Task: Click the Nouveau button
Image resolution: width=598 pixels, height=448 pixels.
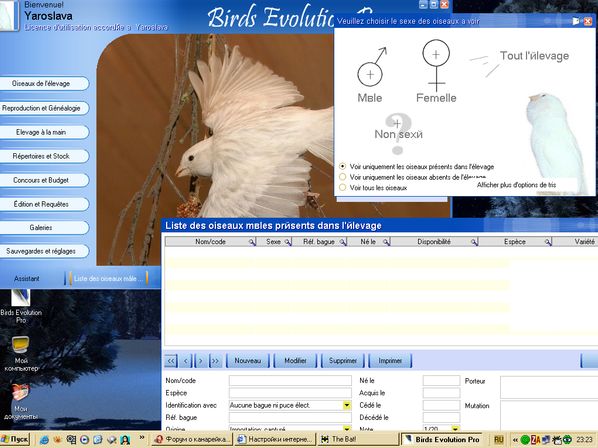Action: (248, 361)
